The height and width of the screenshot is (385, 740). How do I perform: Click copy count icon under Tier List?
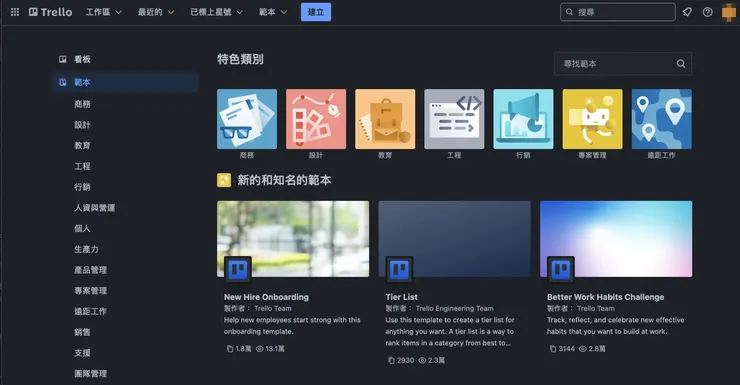point(391,360)
